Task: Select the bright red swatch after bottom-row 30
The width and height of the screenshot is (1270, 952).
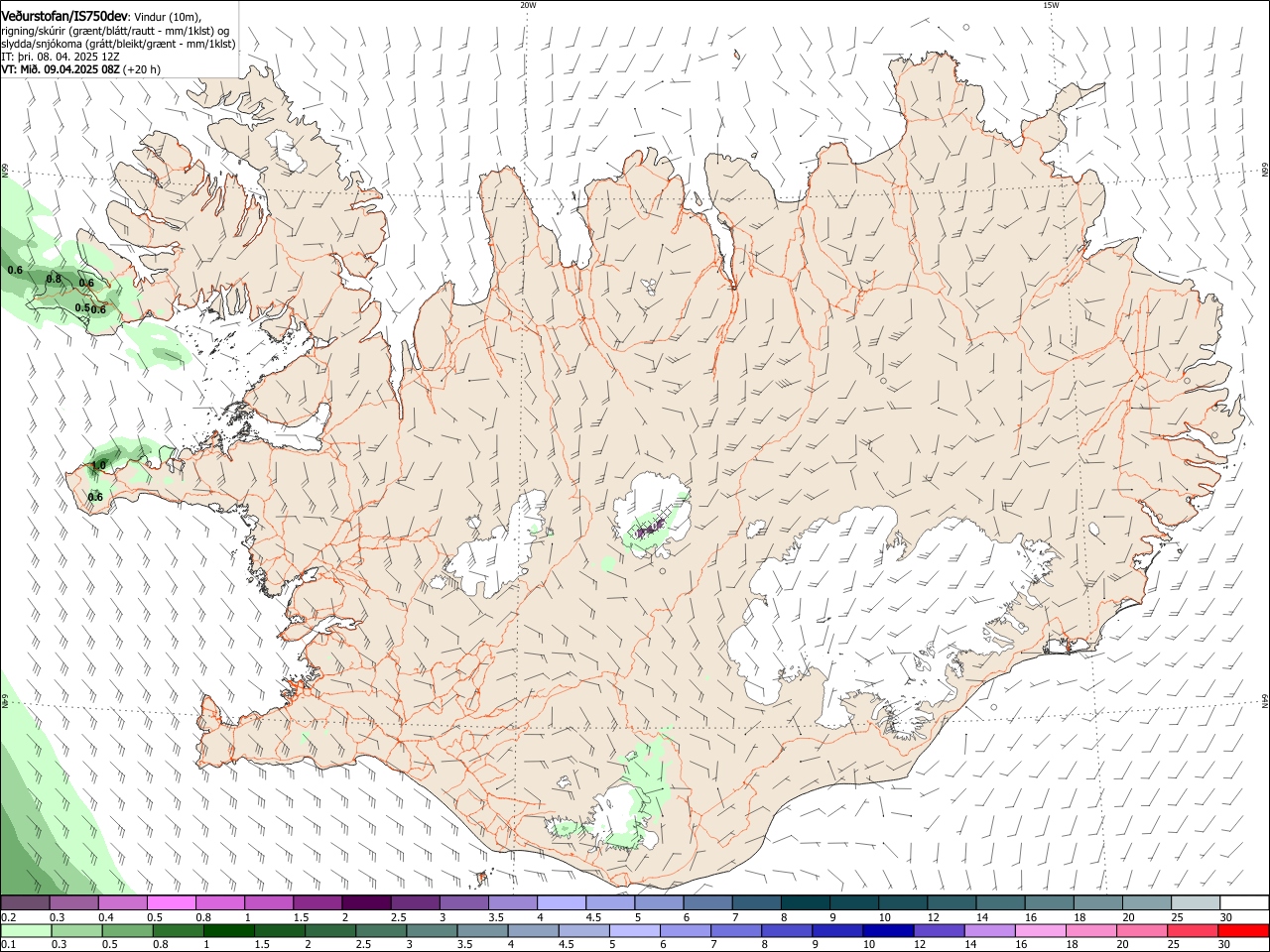Action: click(1244, 930)
